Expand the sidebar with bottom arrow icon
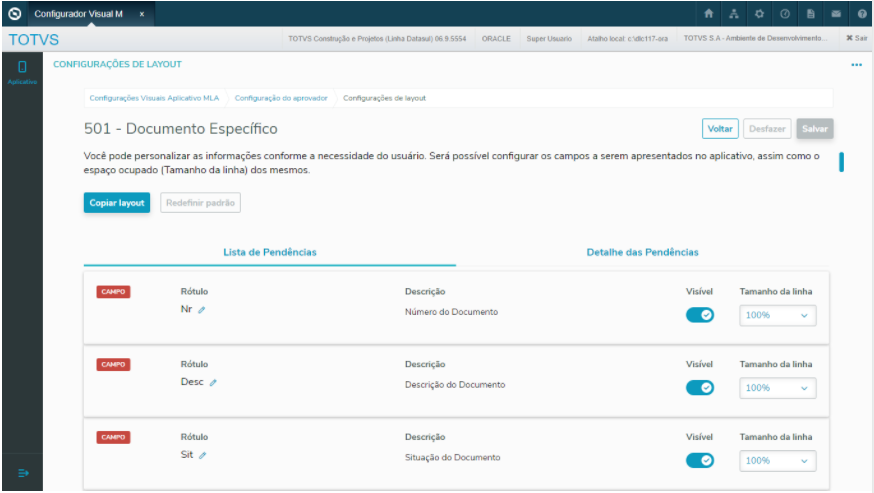874x493 pixels. click(23, 473)
